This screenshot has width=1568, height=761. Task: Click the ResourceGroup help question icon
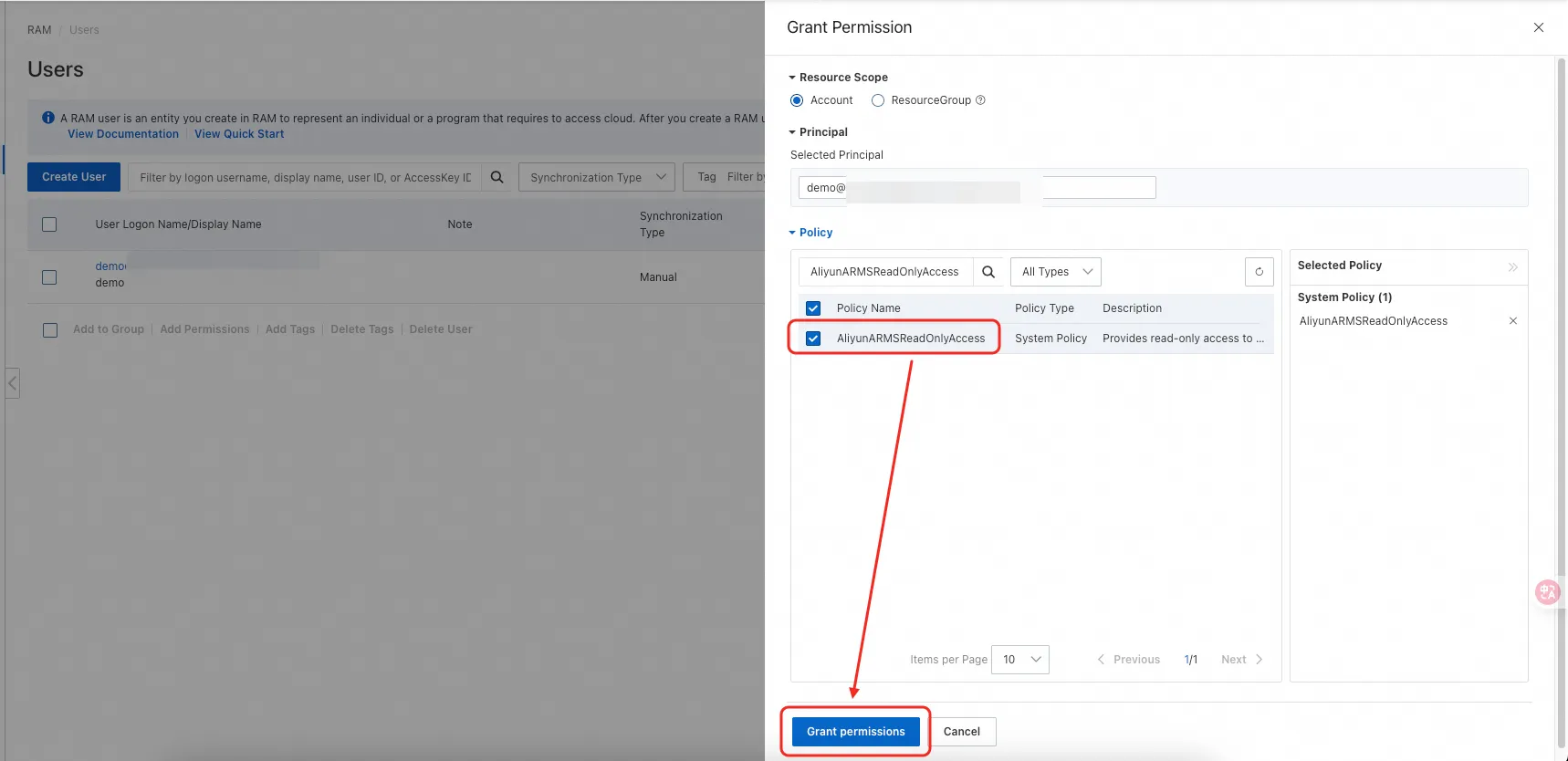[980, 100]
